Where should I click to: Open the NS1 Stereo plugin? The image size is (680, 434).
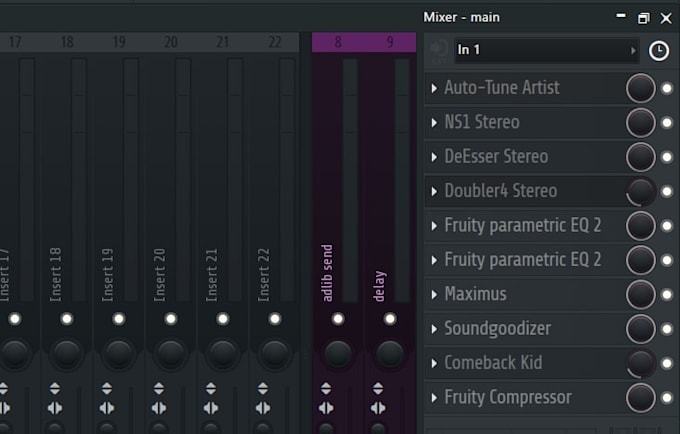pyautogui.click(x=482, y=122)
